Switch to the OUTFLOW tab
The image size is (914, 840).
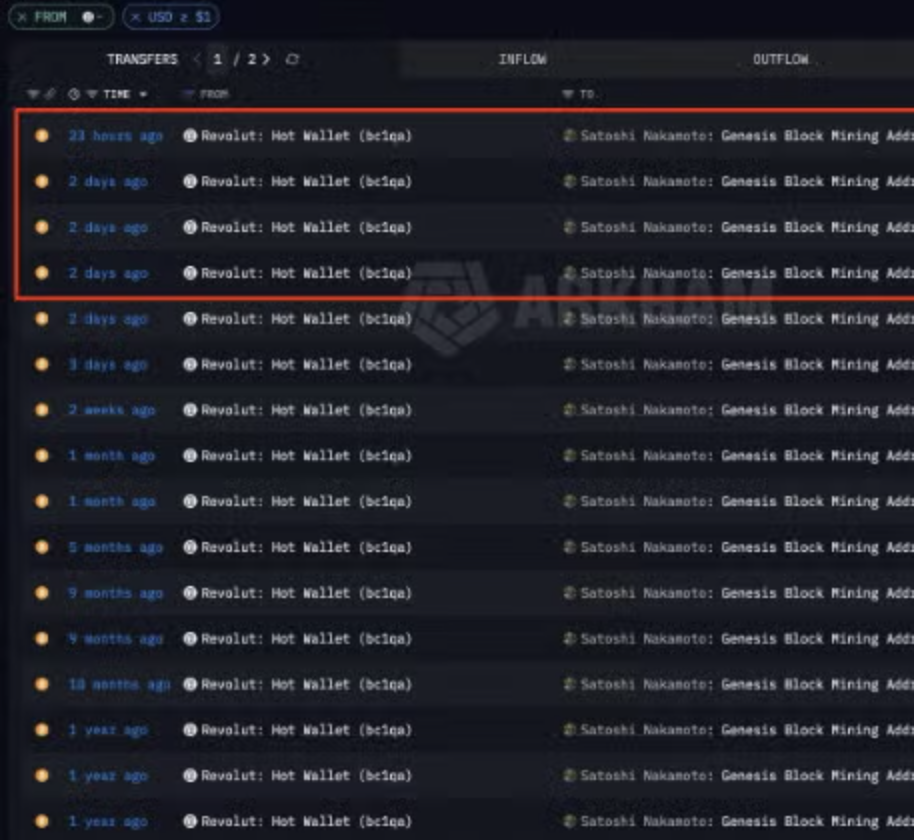[781, 59]
